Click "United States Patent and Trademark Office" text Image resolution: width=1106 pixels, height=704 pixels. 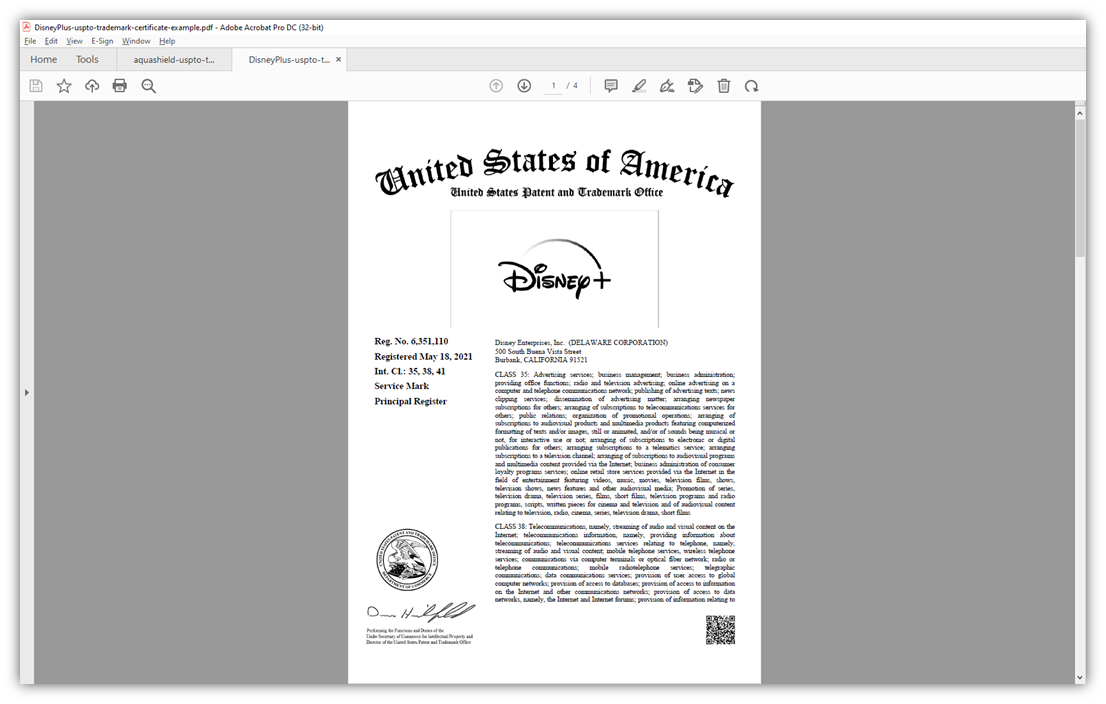[557, 192]
